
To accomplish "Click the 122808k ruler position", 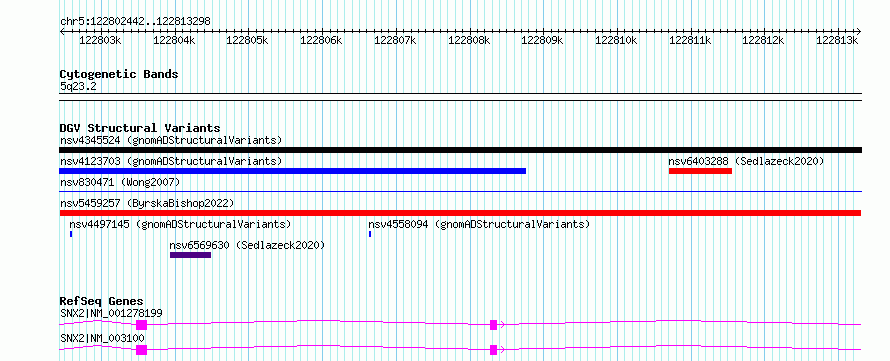I will (x=469, y=40).
